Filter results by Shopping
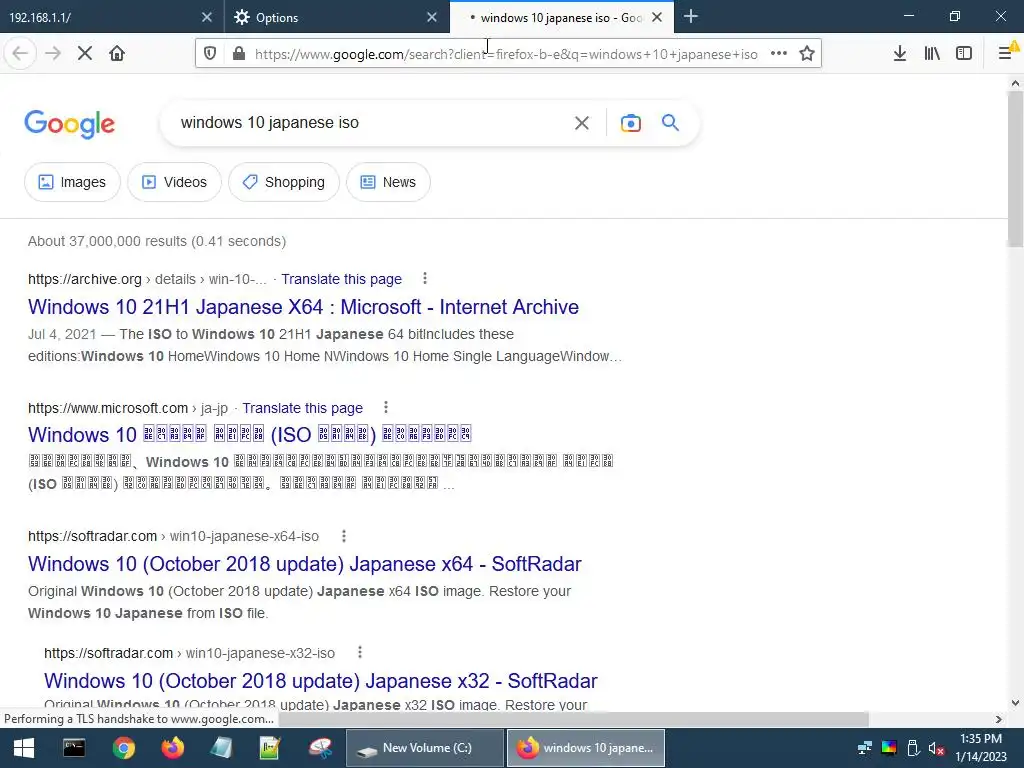The height and width of the screenshot is (768, 1024). (284, 182)
